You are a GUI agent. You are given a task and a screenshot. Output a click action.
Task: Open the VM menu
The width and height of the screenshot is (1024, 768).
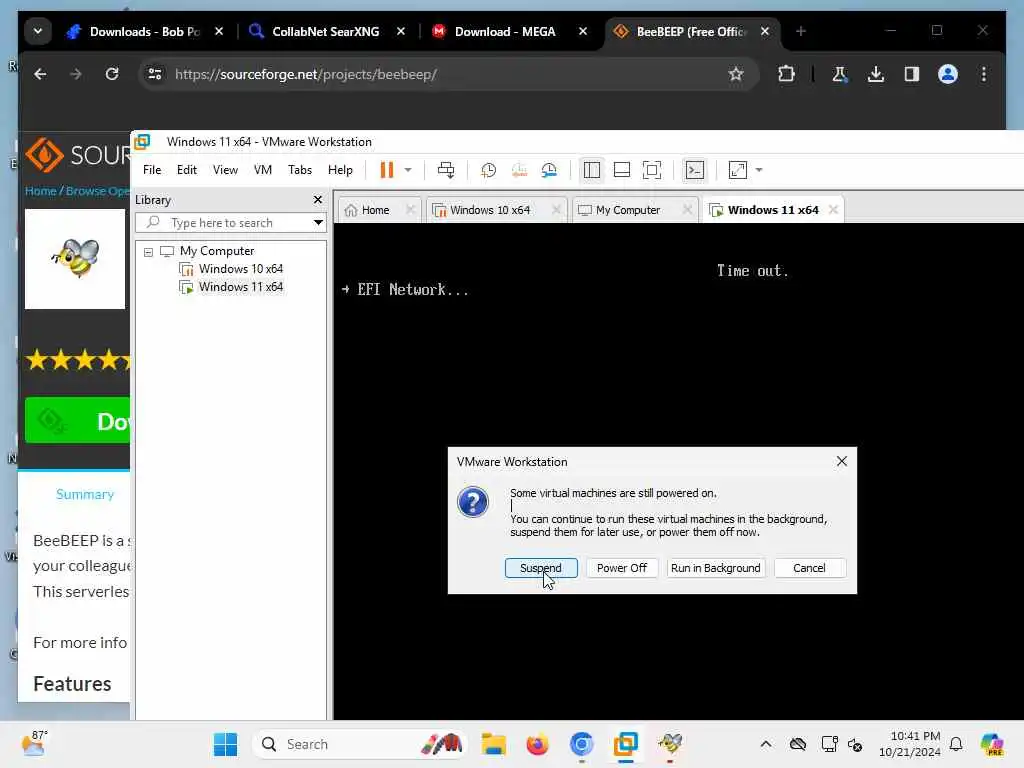click(x=263, y=170)
